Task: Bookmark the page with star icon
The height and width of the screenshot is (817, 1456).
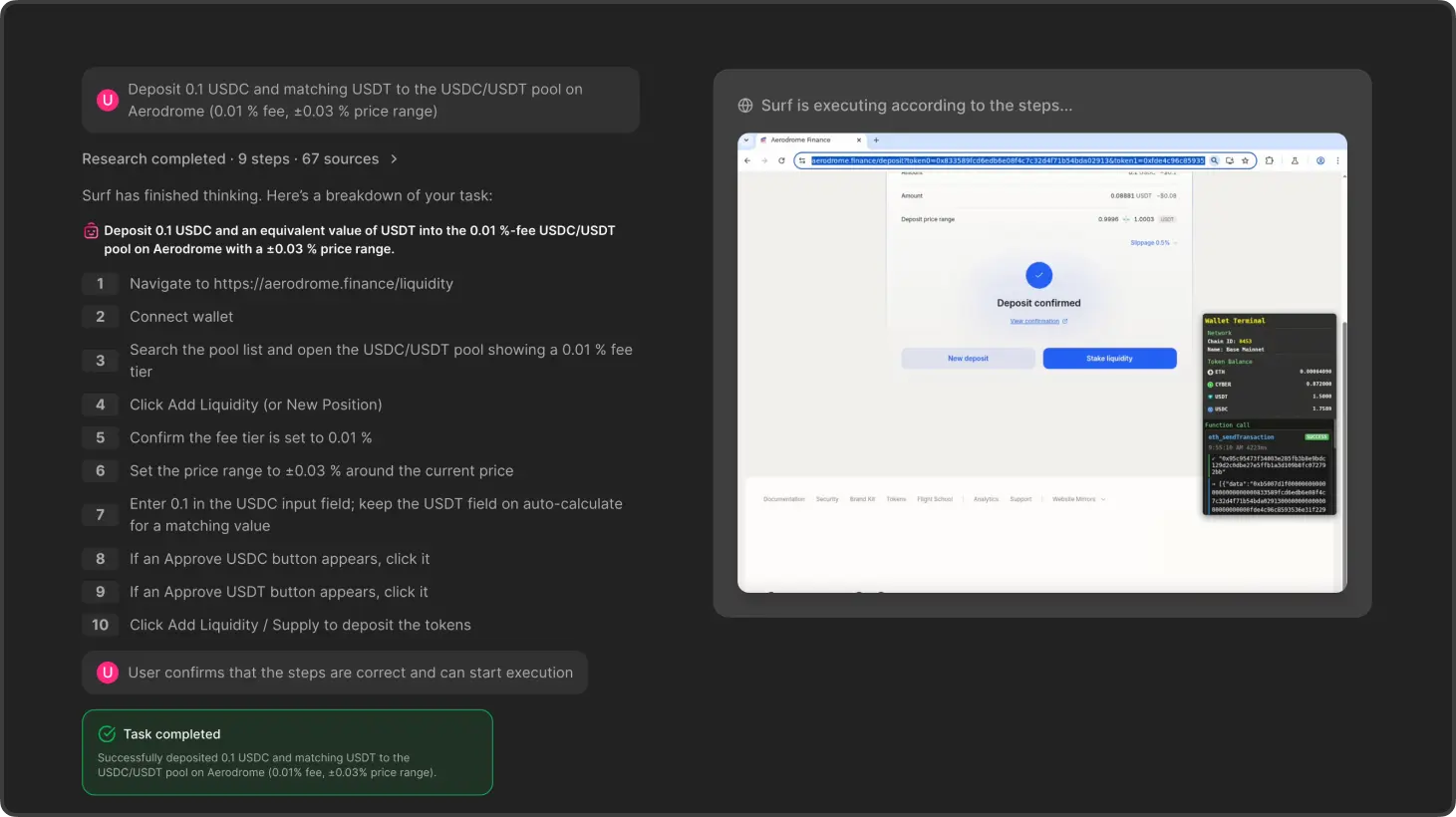Action: pyautogui.click(x=1245, y=160)
